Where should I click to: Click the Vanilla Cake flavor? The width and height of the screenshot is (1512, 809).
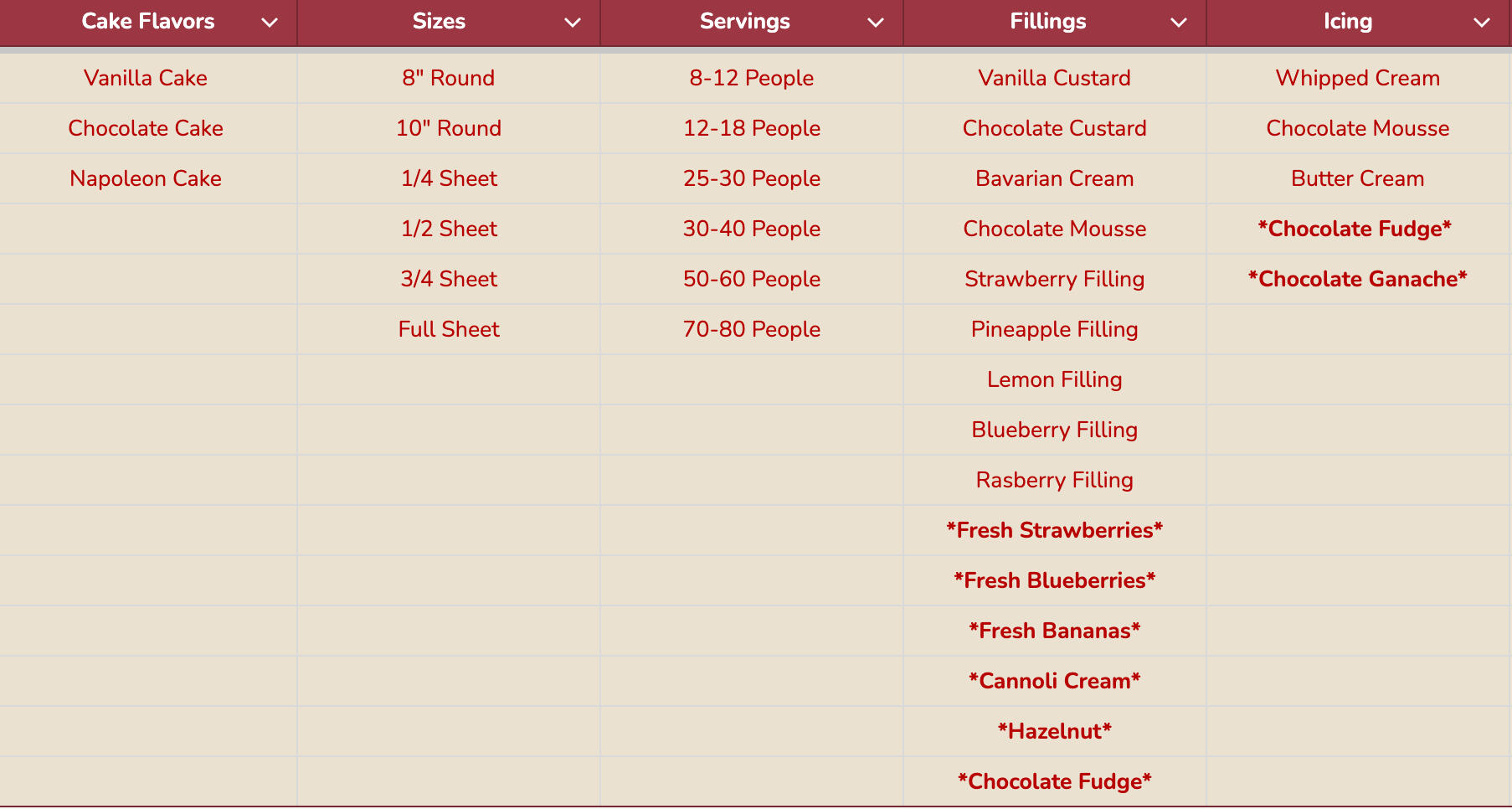(146, 78)
